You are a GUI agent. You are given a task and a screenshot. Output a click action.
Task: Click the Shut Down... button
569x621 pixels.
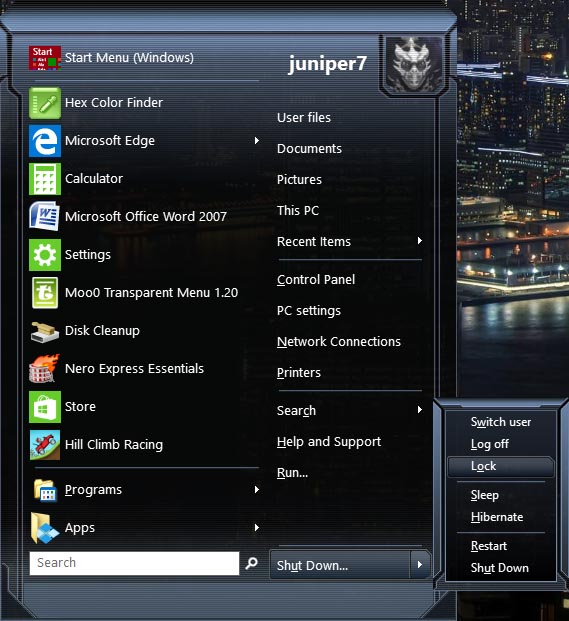point(340,565)
